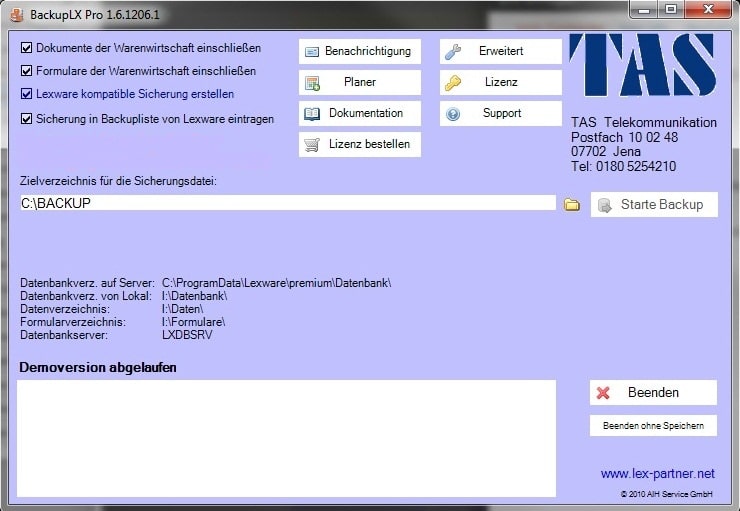This screenshot has height=511, width=740.
Task: Click the BackupLX Pro 1.6.1206.1 window title
Action: point(95,15)
